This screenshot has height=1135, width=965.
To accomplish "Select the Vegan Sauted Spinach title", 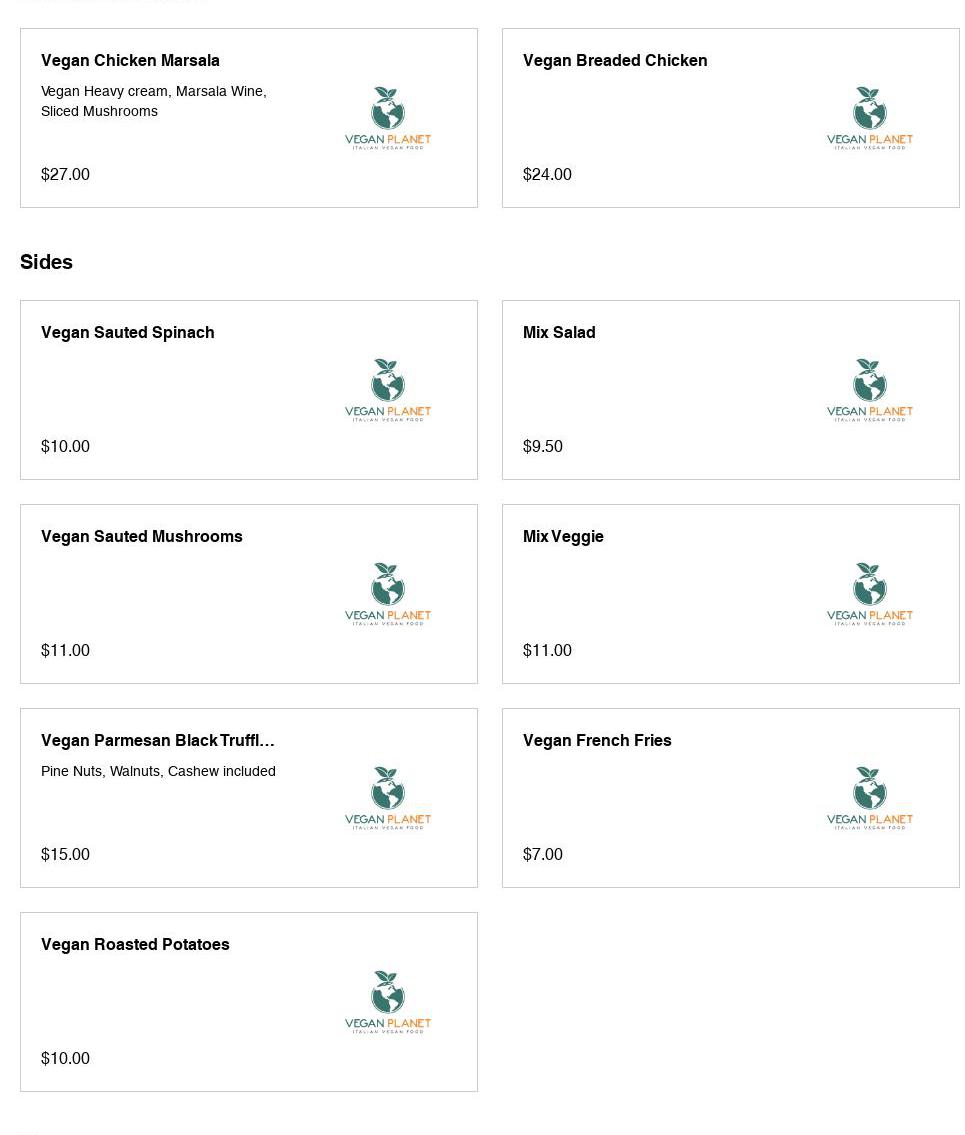I will click(x=128, y=332).
